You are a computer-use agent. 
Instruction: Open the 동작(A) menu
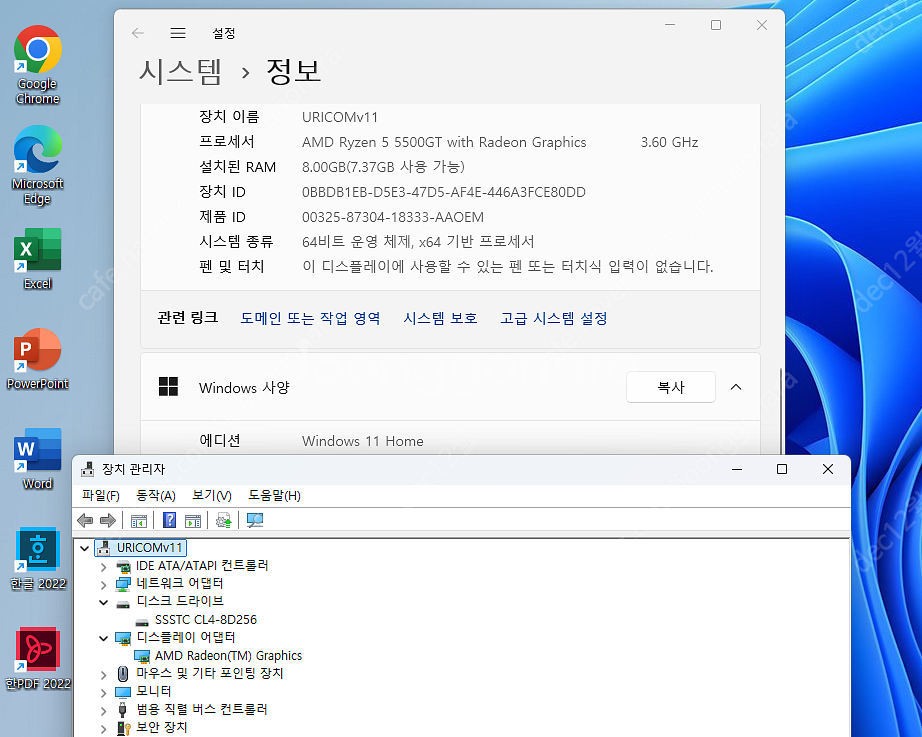tap(155, 496)
